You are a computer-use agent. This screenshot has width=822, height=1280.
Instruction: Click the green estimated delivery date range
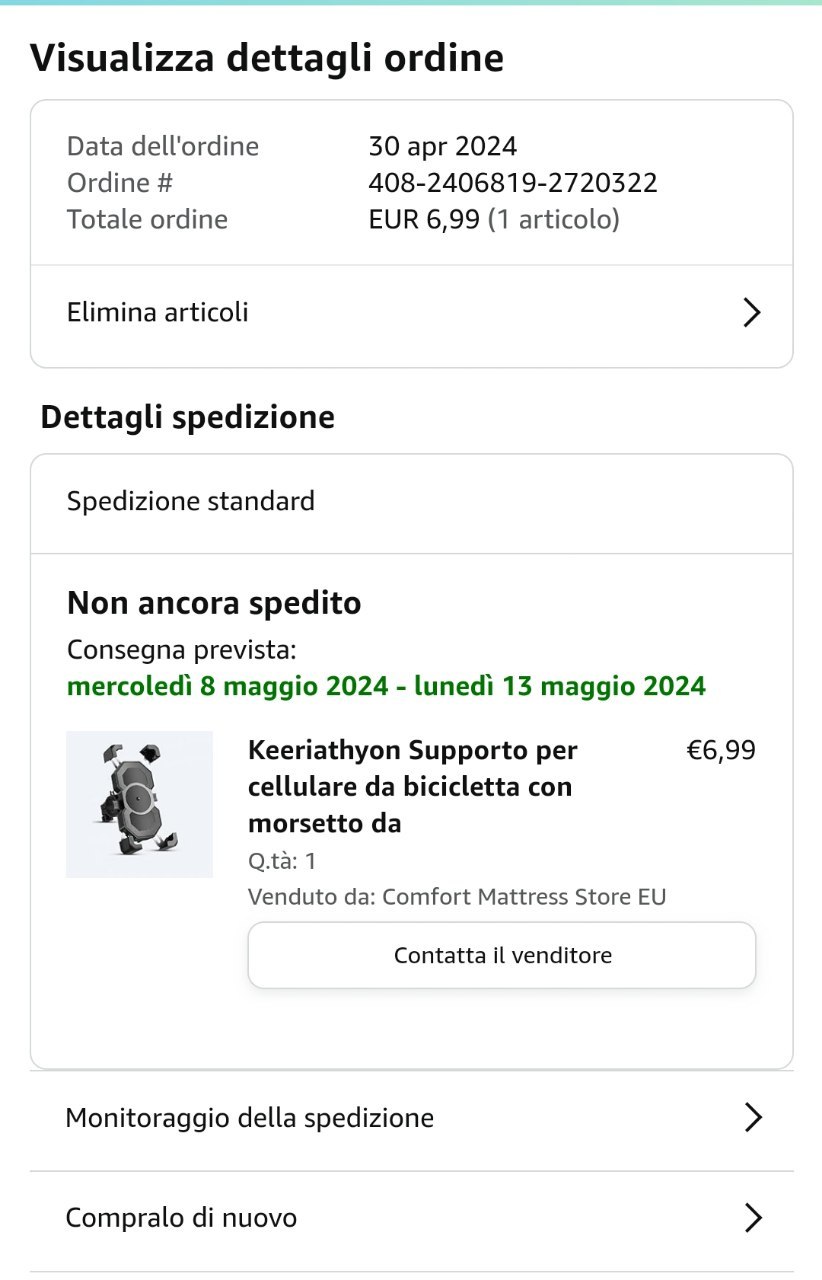386,687
